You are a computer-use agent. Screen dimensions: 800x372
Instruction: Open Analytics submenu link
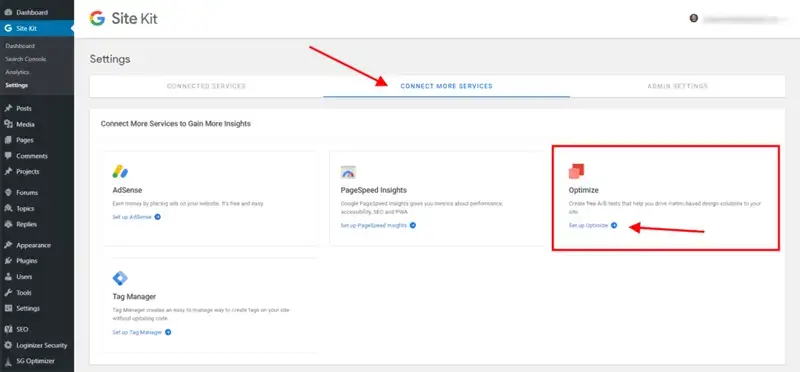(x=17, y=72)
